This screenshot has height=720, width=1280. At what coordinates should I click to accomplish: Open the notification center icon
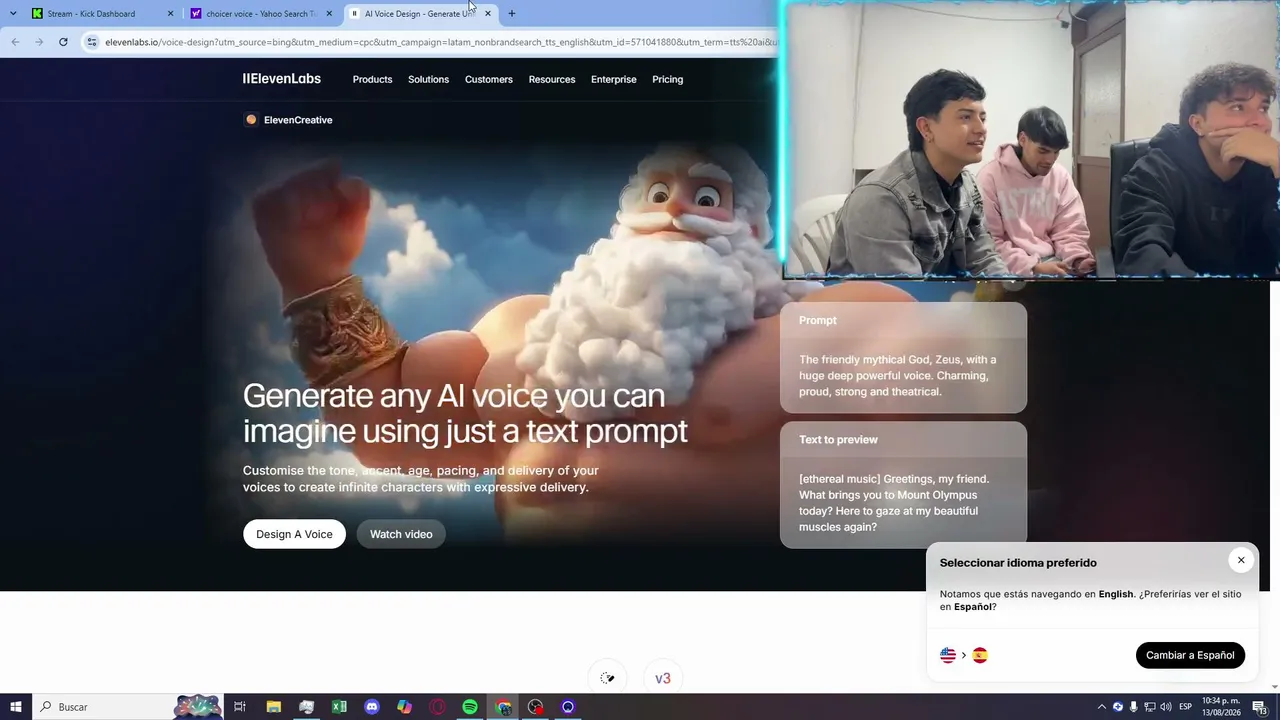click(1260, 707)
